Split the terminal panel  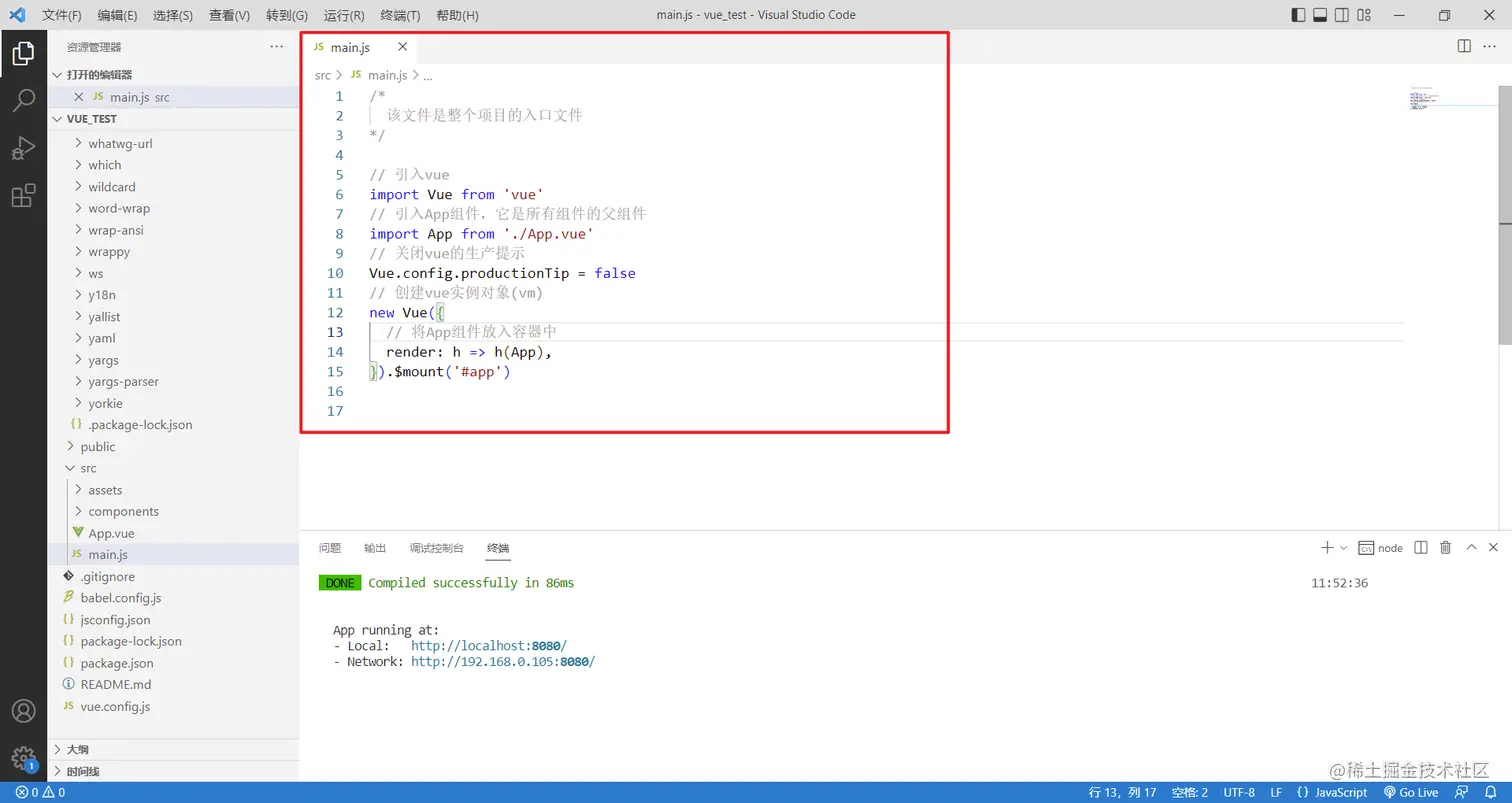[1421, 547]
